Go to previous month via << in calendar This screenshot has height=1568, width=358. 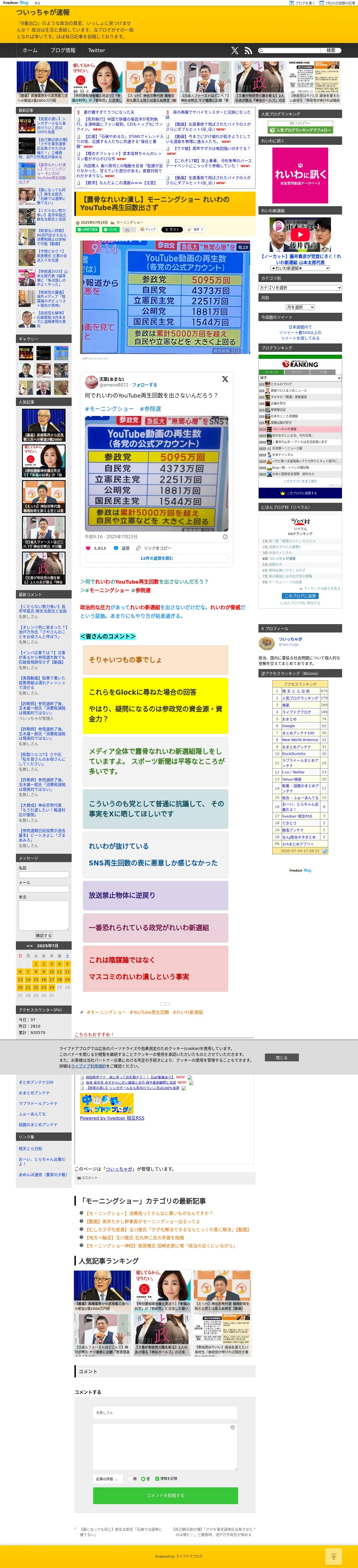[x=30, y=946]
